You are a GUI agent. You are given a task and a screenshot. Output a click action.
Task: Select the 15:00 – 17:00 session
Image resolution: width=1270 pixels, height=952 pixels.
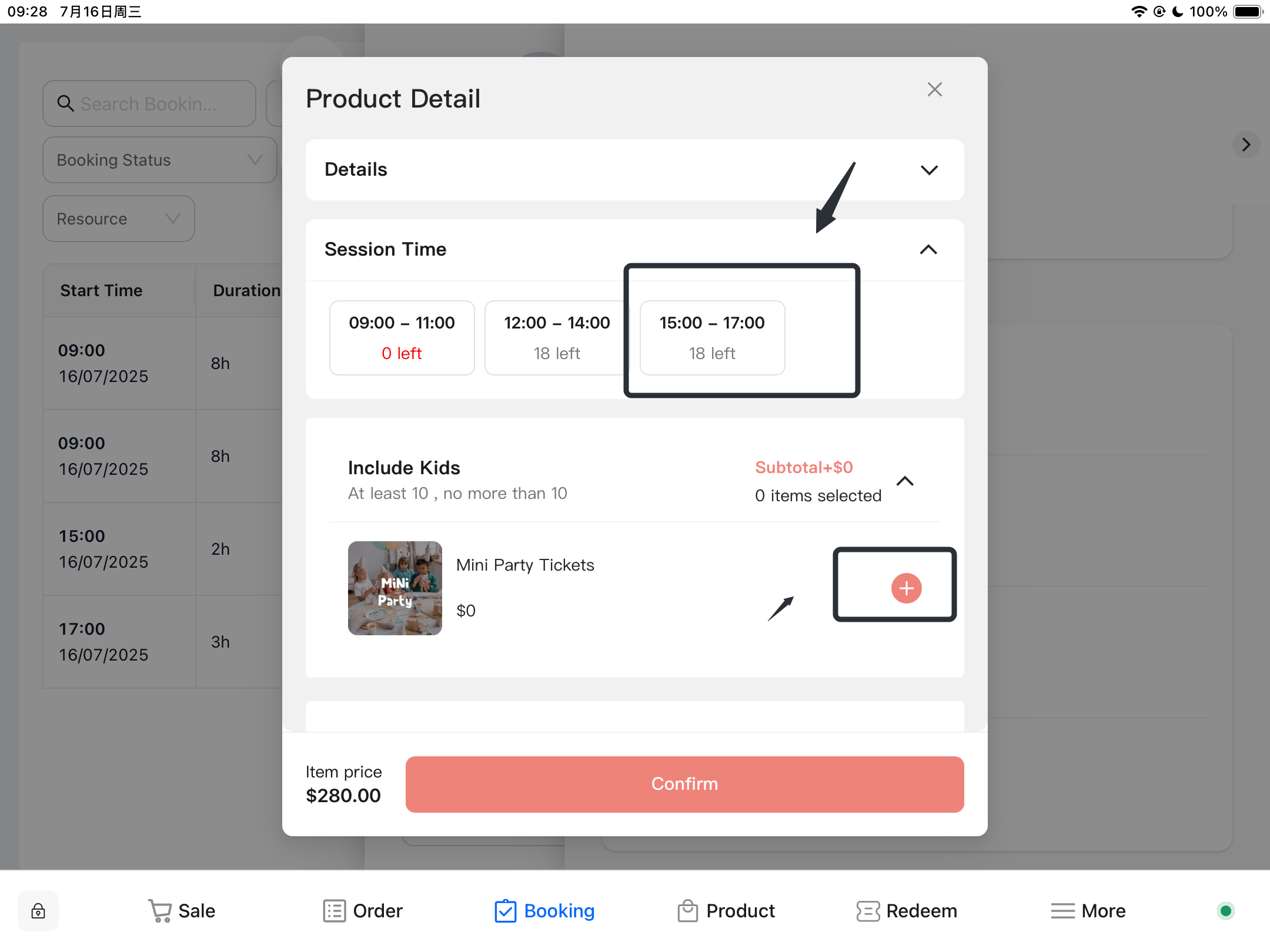712,338
